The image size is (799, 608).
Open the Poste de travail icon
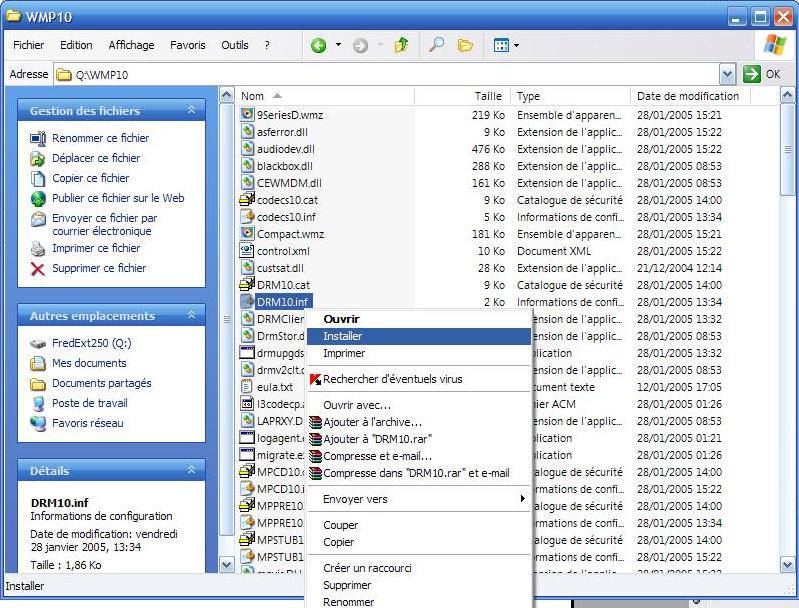click(x=38, y=404)
